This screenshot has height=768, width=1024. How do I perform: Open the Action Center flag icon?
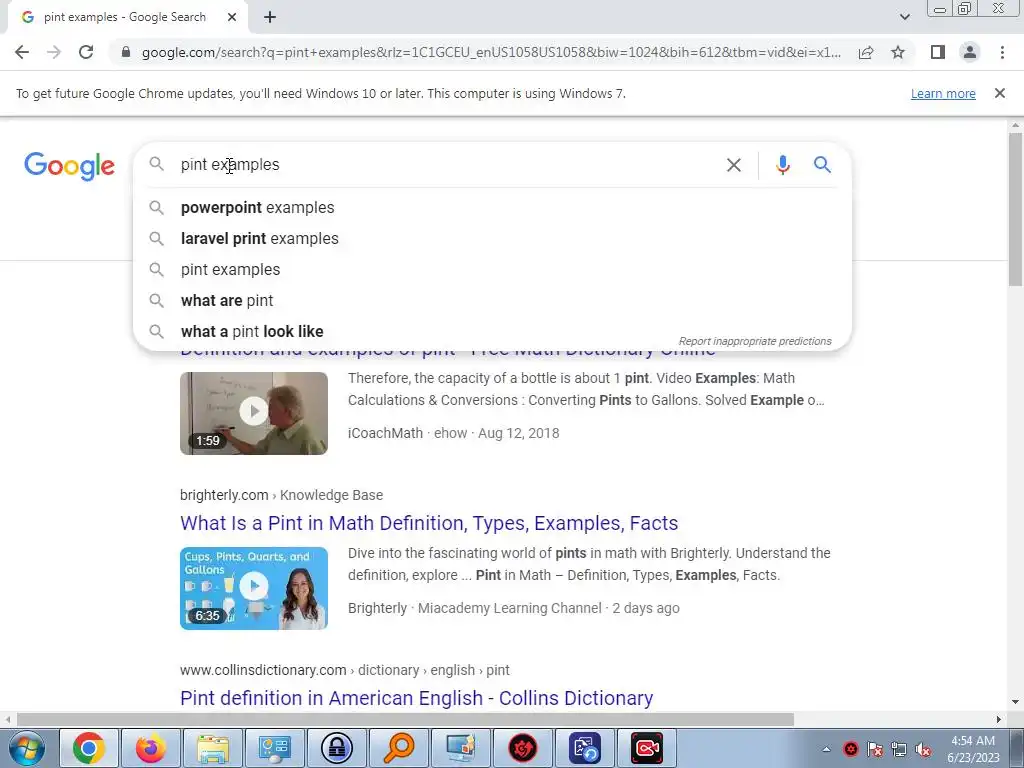[x=874, y=749]
